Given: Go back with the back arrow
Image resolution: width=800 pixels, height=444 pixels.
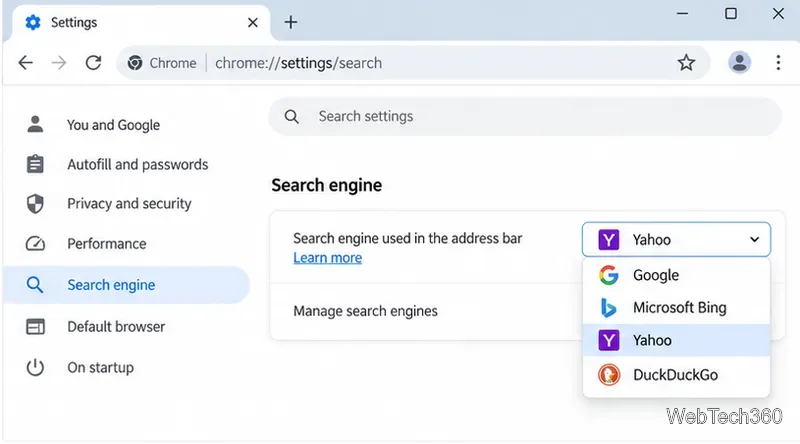Looking at the screenshot, I should (x=26, y=63).
